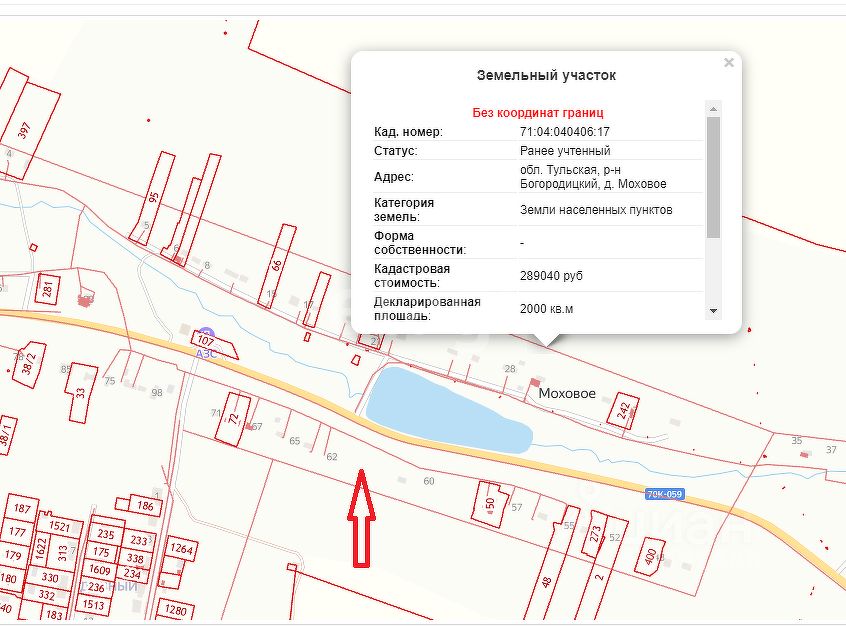Viewport: 846px width, 626px height.
Task: Click the 'Форма собственности:' label
Action: point(420,243)
